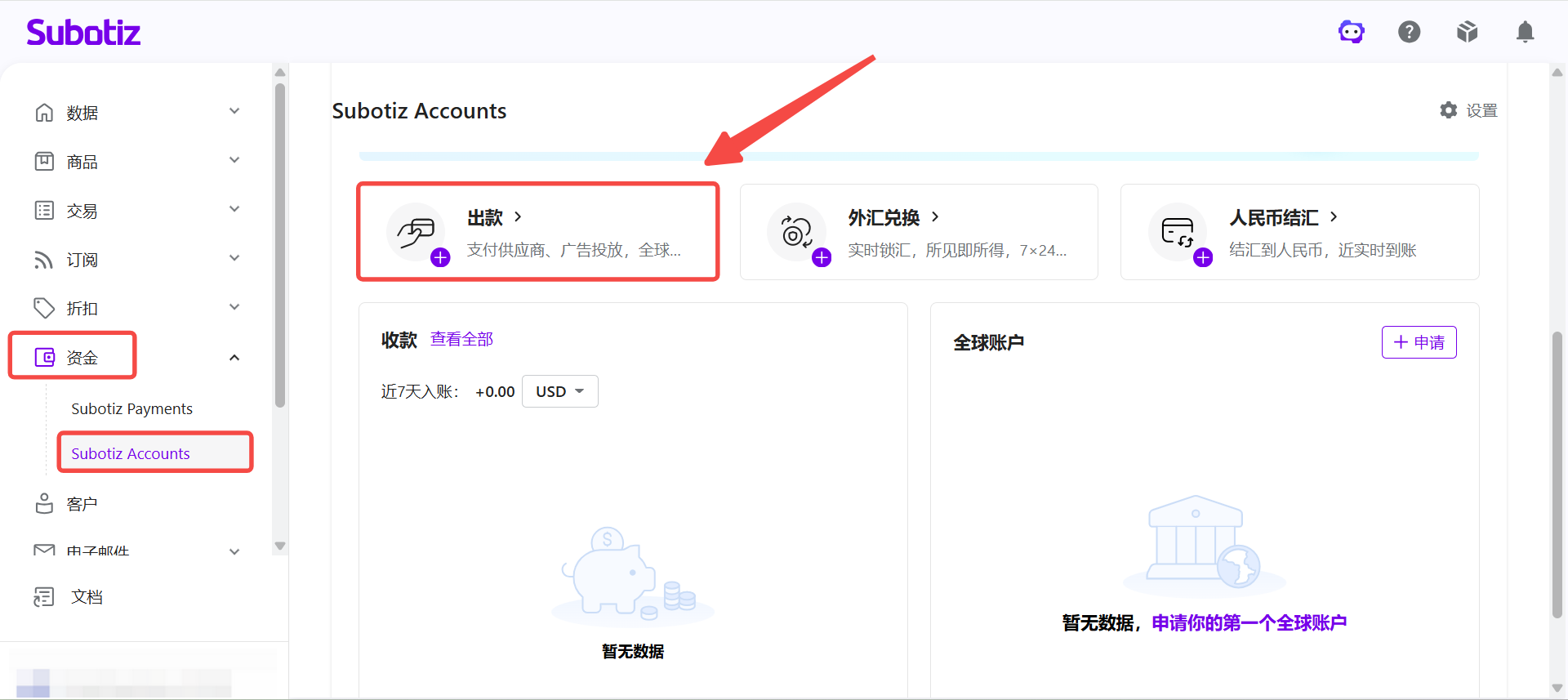
Task: Click the Subotiz logo
Action: pyautogui.click(x=83, y=32)
